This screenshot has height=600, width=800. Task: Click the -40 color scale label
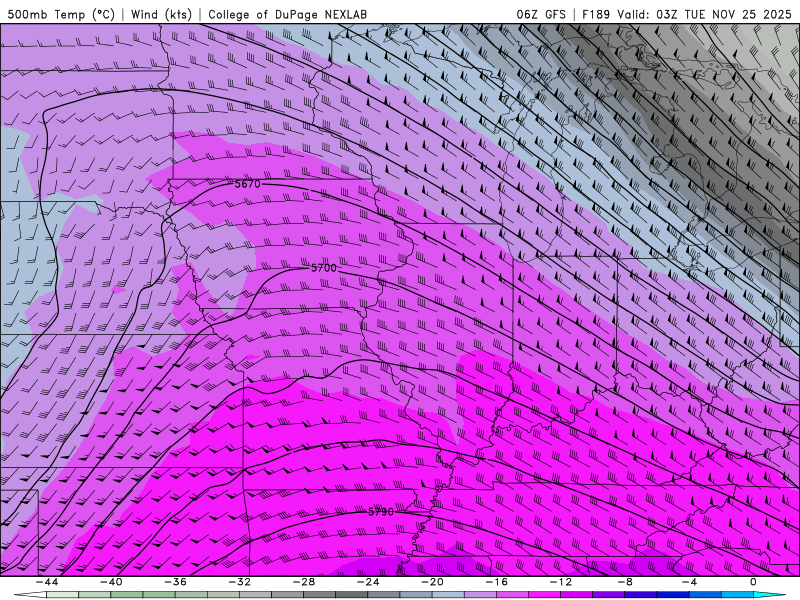pos(111,582)
